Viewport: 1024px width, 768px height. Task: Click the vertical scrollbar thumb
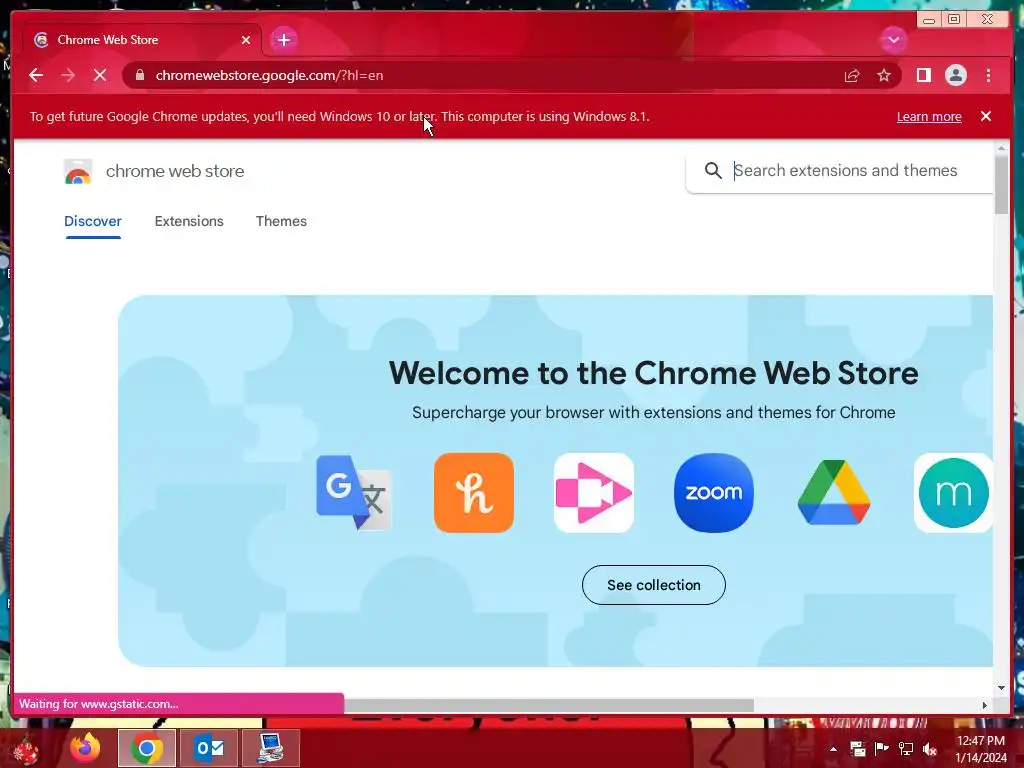(x=1001, y=184)
